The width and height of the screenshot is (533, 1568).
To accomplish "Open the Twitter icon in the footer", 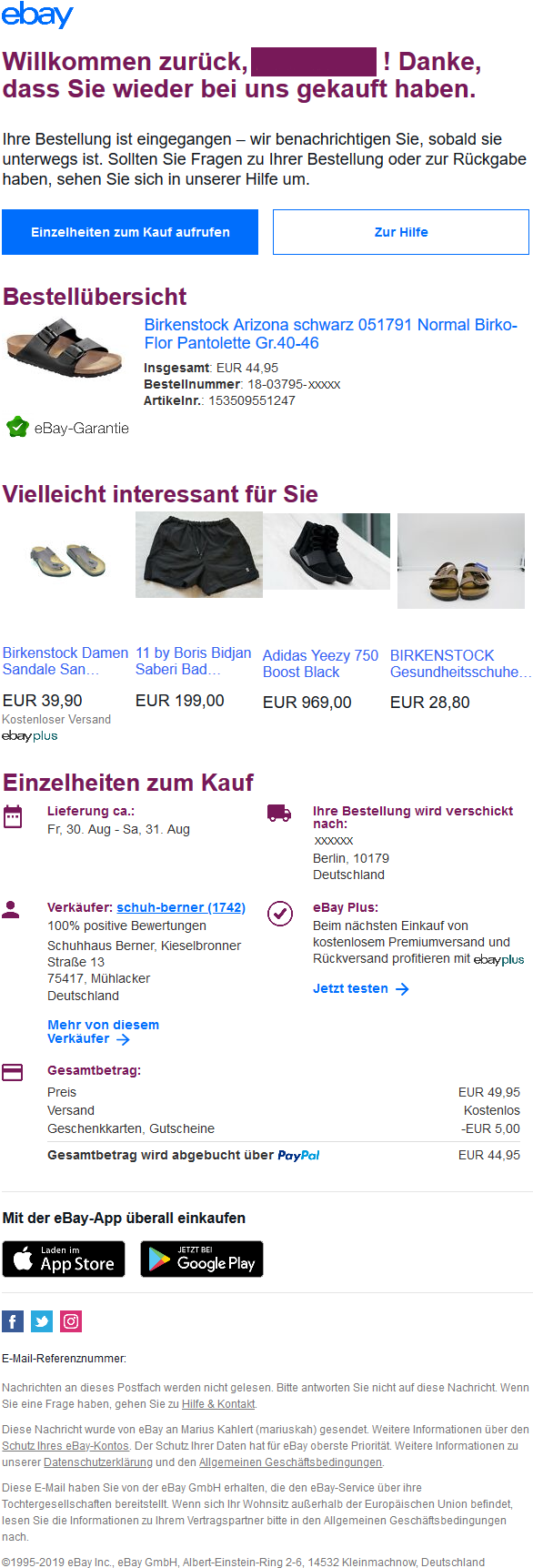I will click(x=41, y=1321).
